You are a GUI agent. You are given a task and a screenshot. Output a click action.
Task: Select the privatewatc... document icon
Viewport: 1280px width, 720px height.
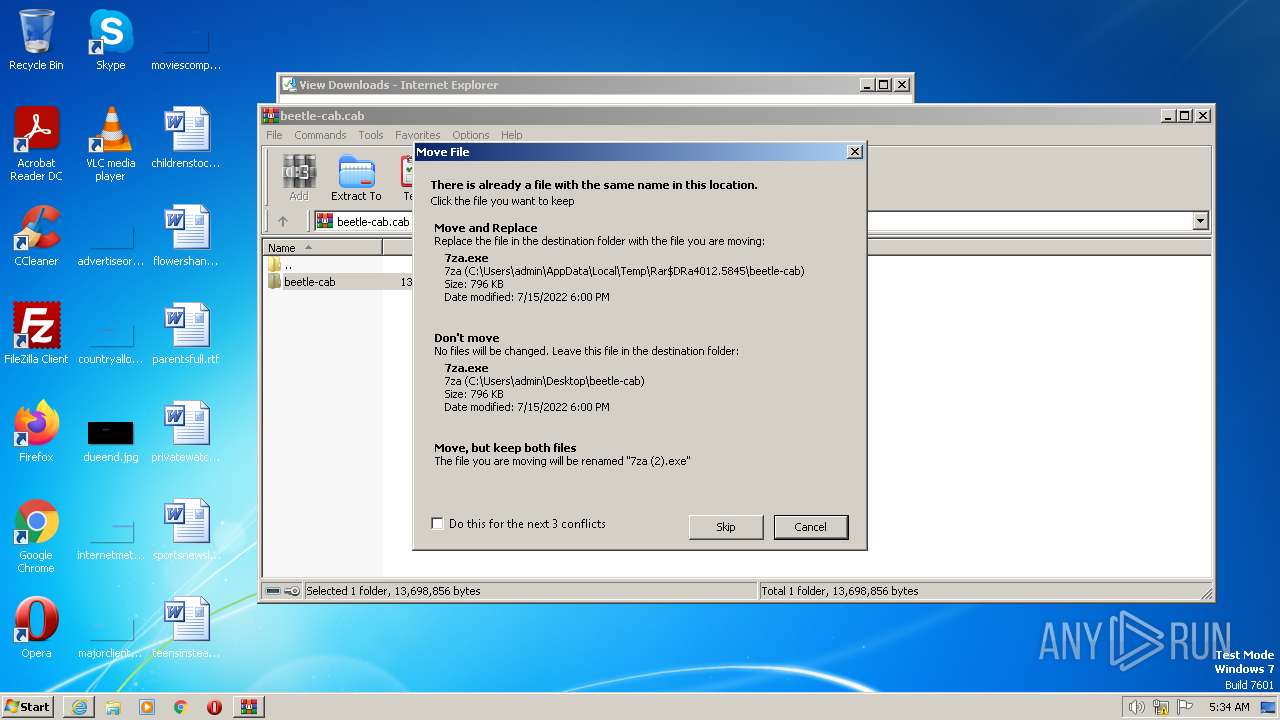(x=186, y=432)
